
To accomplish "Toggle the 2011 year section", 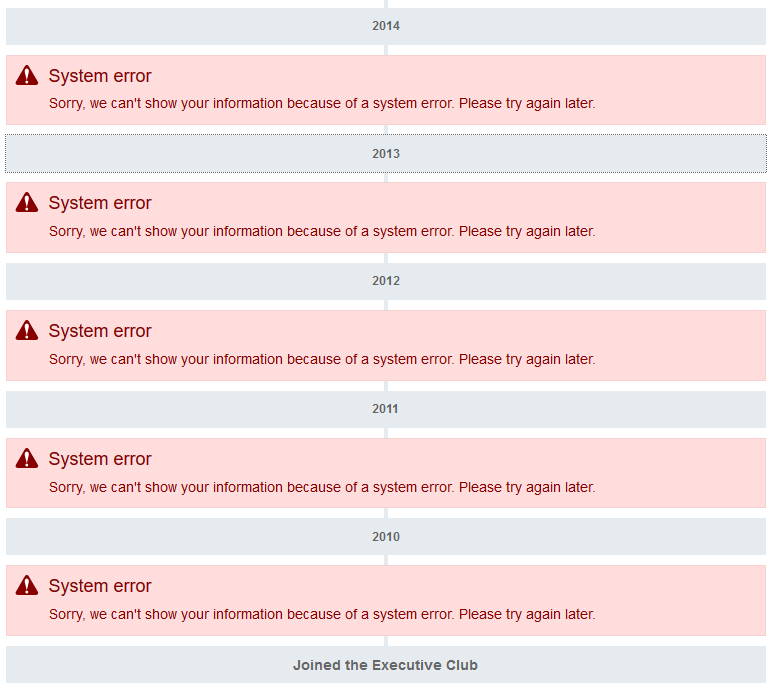I will 386,409.
